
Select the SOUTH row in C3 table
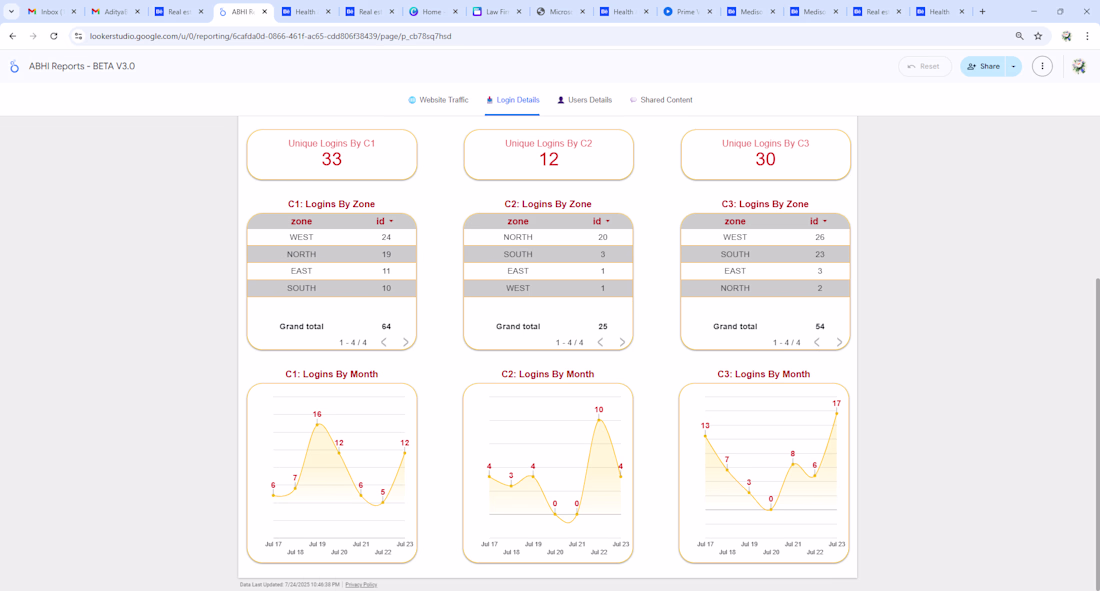(x=765, y=254)
